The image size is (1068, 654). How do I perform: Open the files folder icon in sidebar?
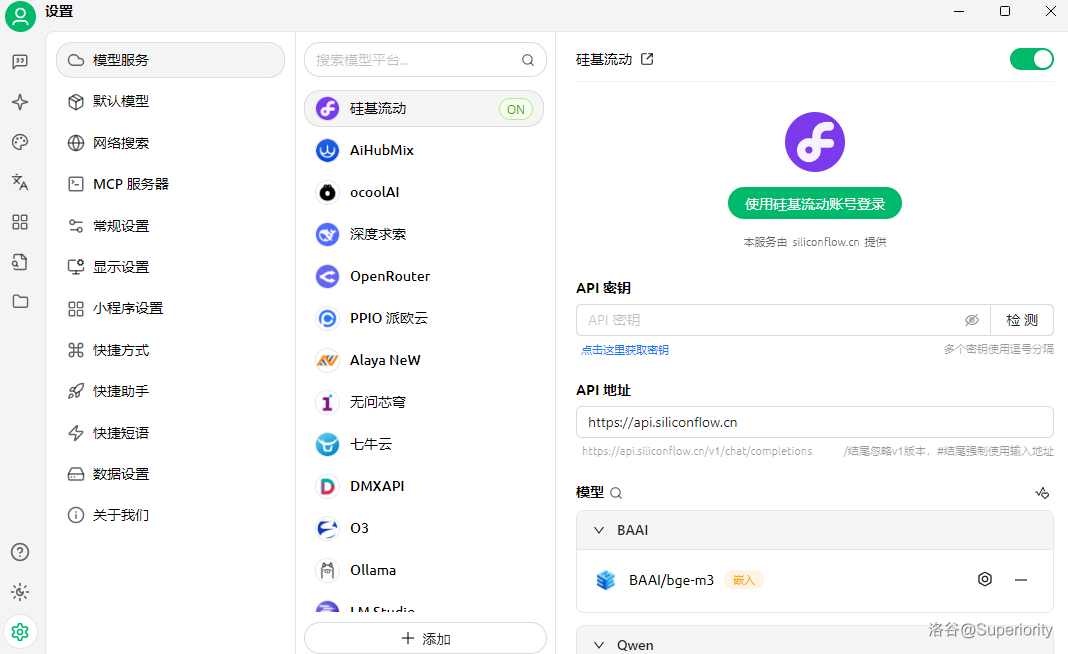click(20, 301)
